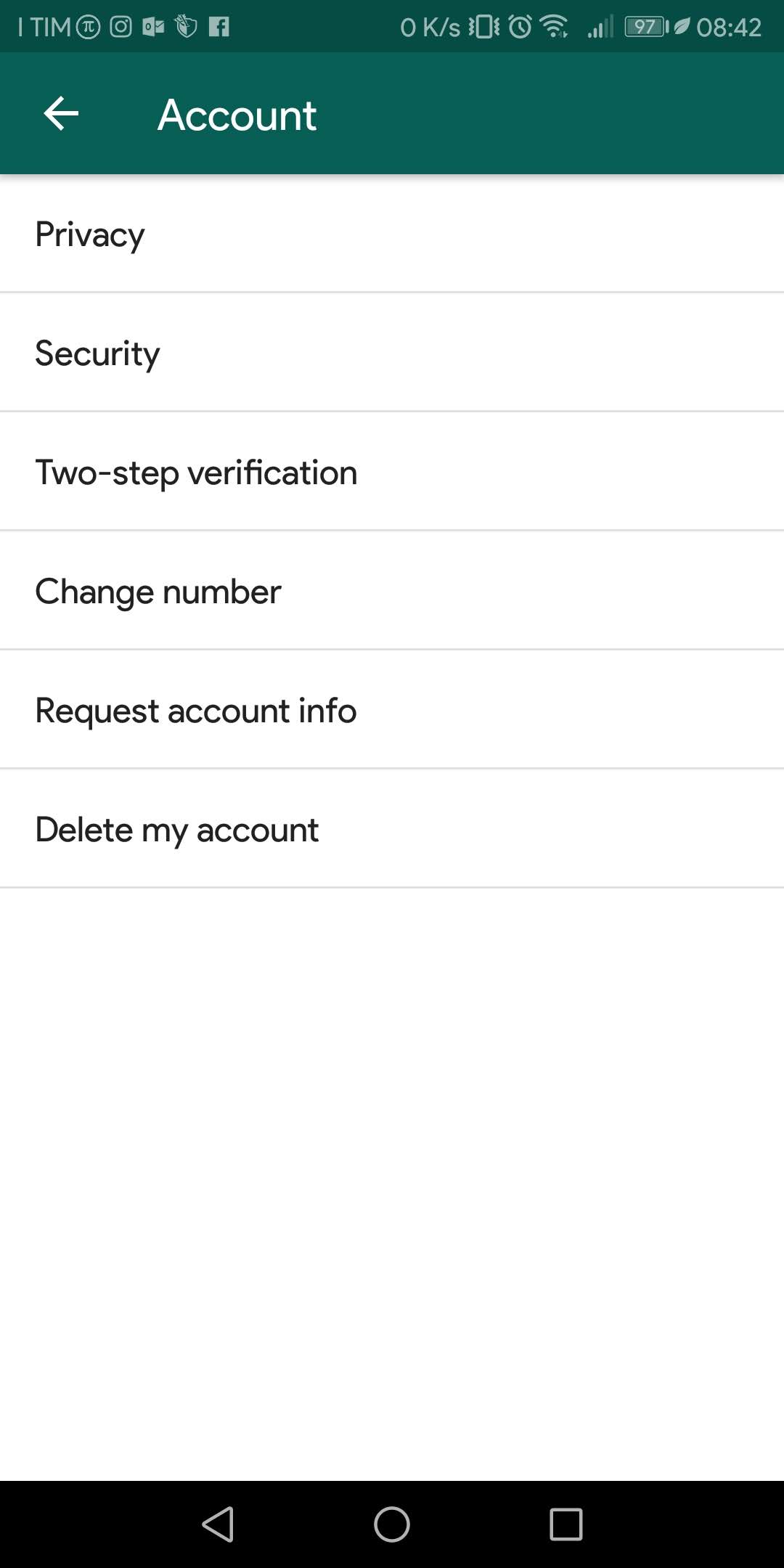Tap the Wi-Fi status icon

pos(555,27)
